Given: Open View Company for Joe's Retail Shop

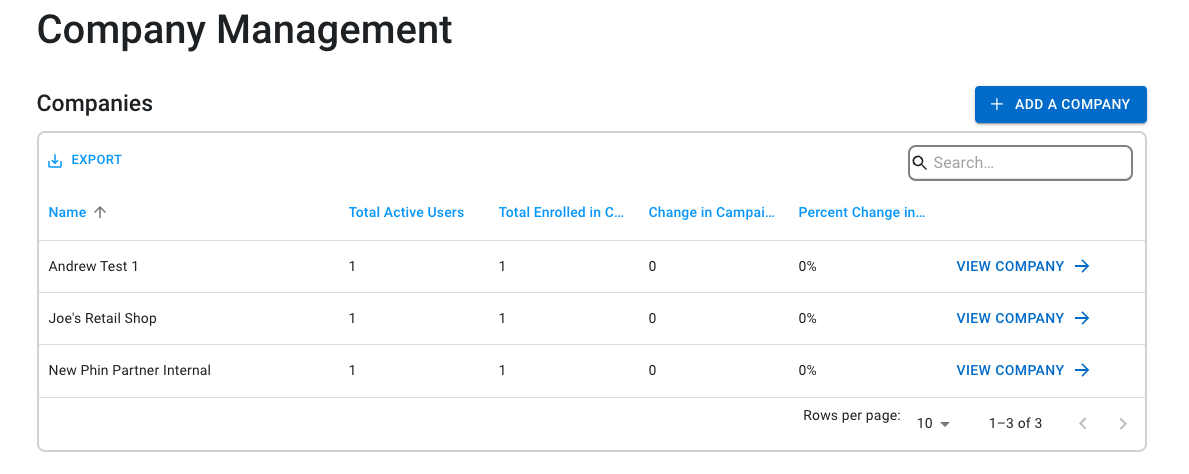Looking at the screenshot, I should pyautogui.click(x=1023, y=319).
